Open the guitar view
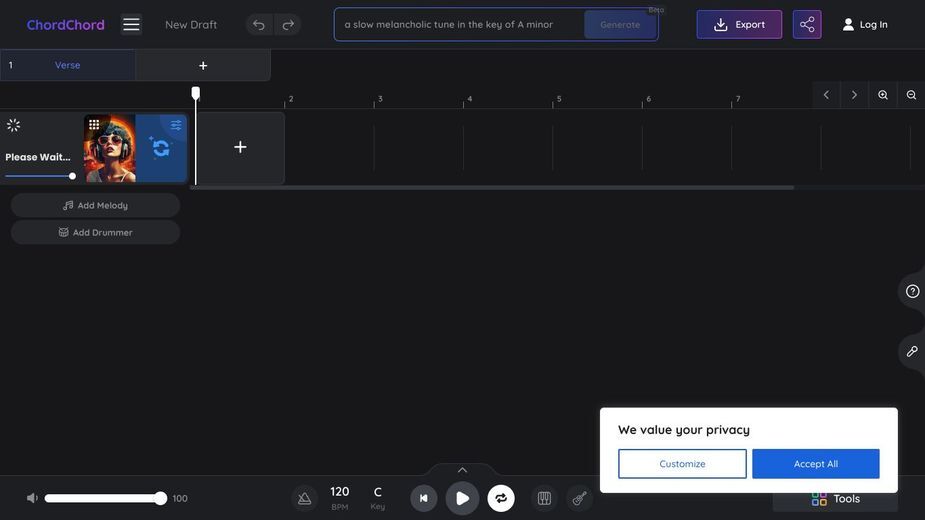Screen dimensions: 925x520 (x=579, y=499)
